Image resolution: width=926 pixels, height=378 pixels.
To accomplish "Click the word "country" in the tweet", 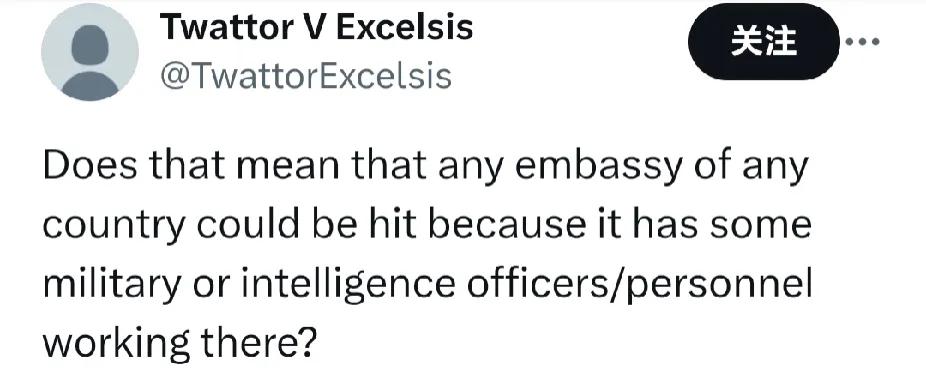I will pyautogui.click(x=114, y=227).
